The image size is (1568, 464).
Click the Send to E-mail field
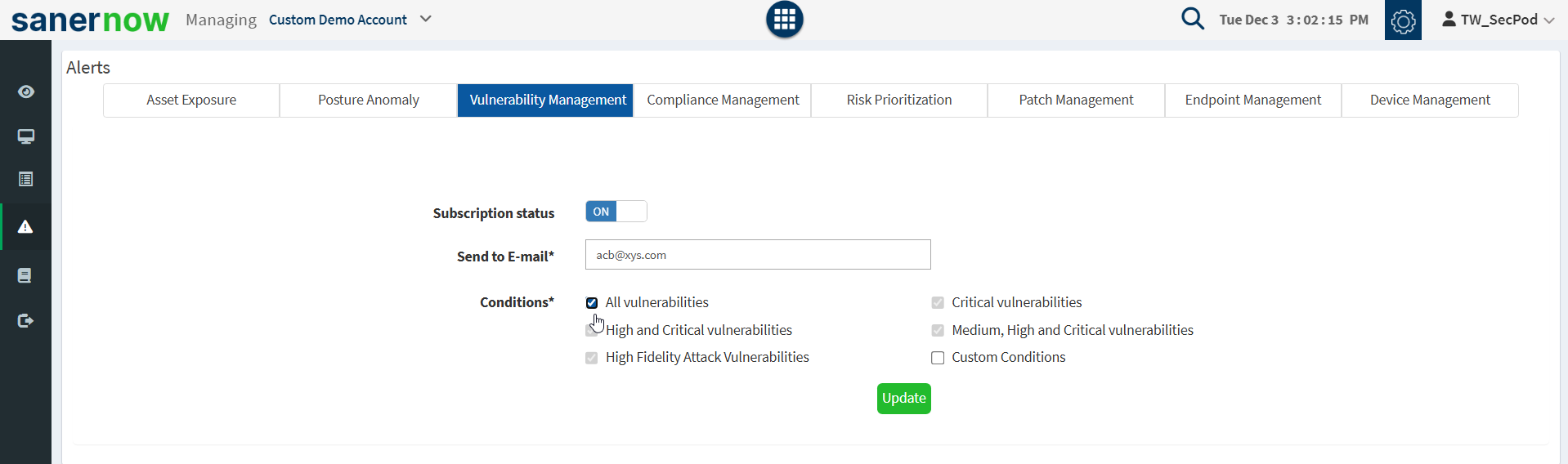758,255
